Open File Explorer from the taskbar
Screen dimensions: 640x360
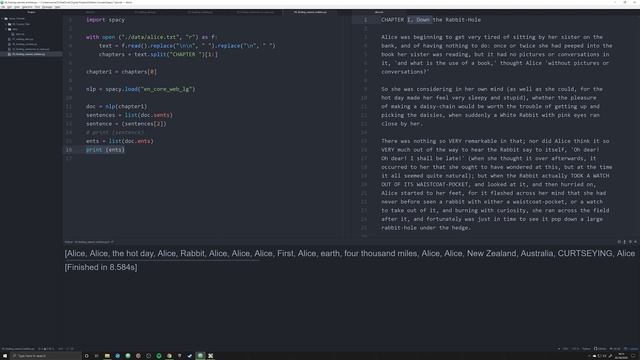pos(107,356)
